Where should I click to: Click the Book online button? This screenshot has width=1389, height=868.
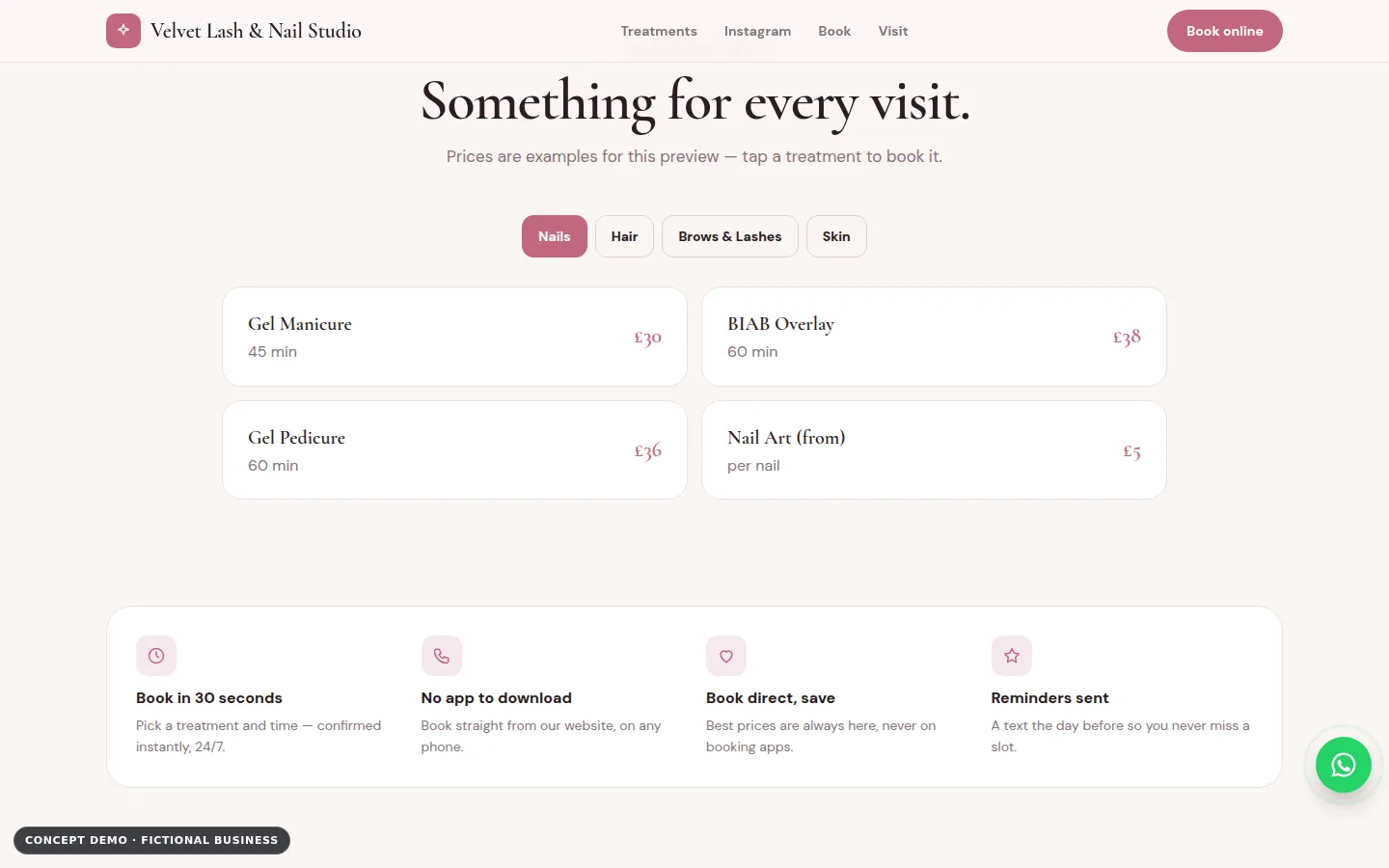pos(1225,31)
